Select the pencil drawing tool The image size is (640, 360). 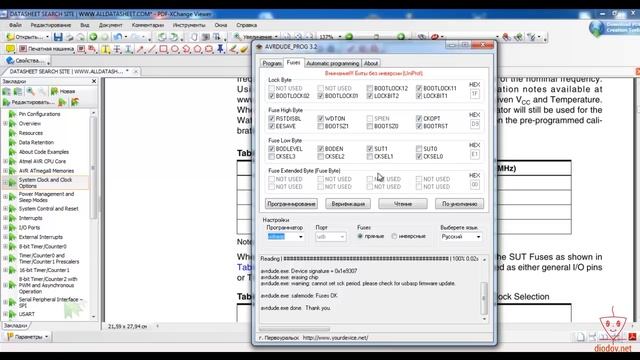click(233, 49)
